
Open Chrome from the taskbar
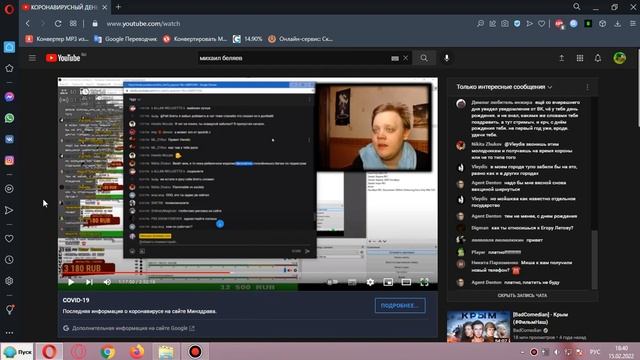tap(108, 352)
